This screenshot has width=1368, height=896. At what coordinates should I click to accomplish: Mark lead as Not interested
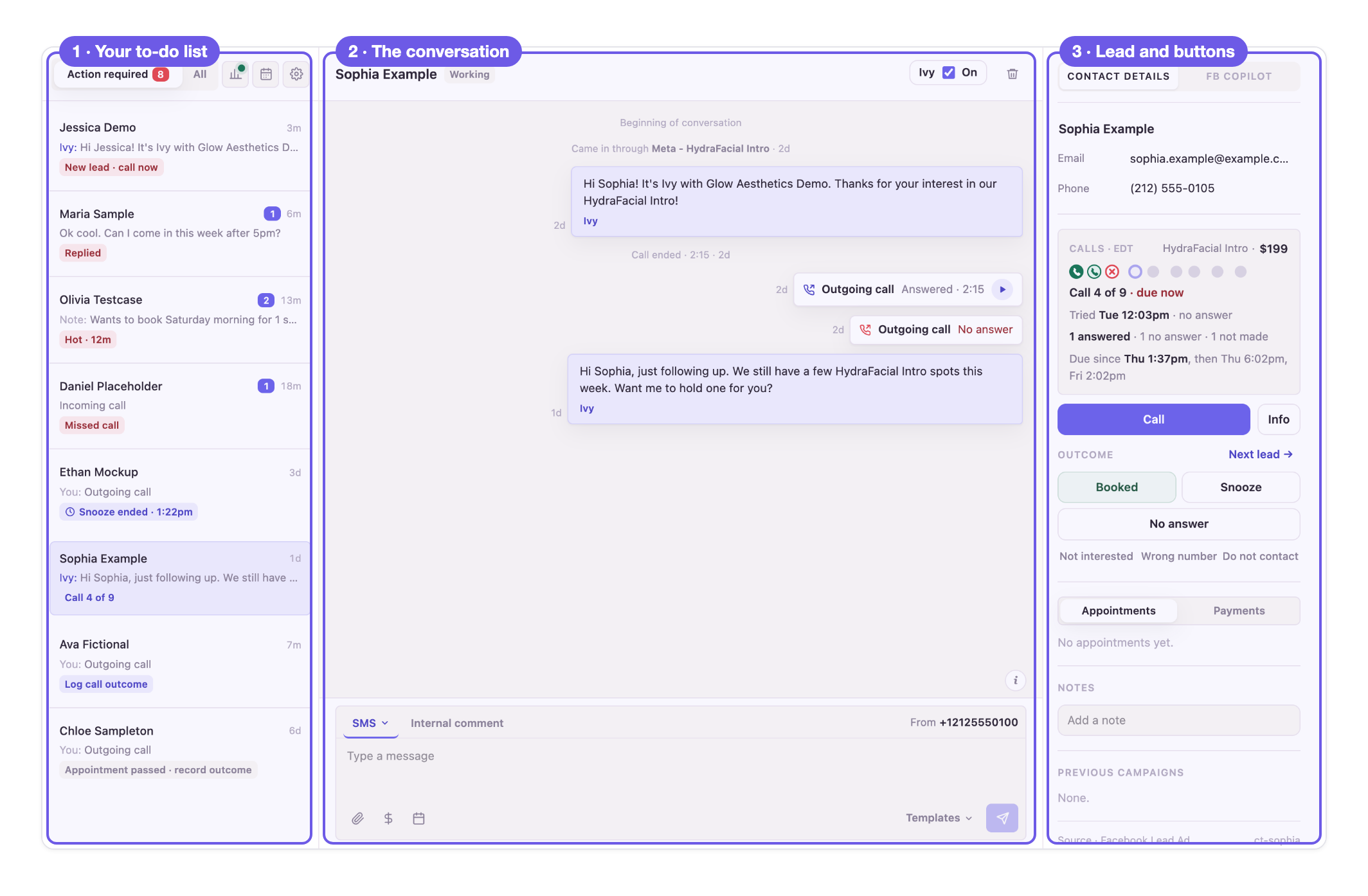point(1096,557)
